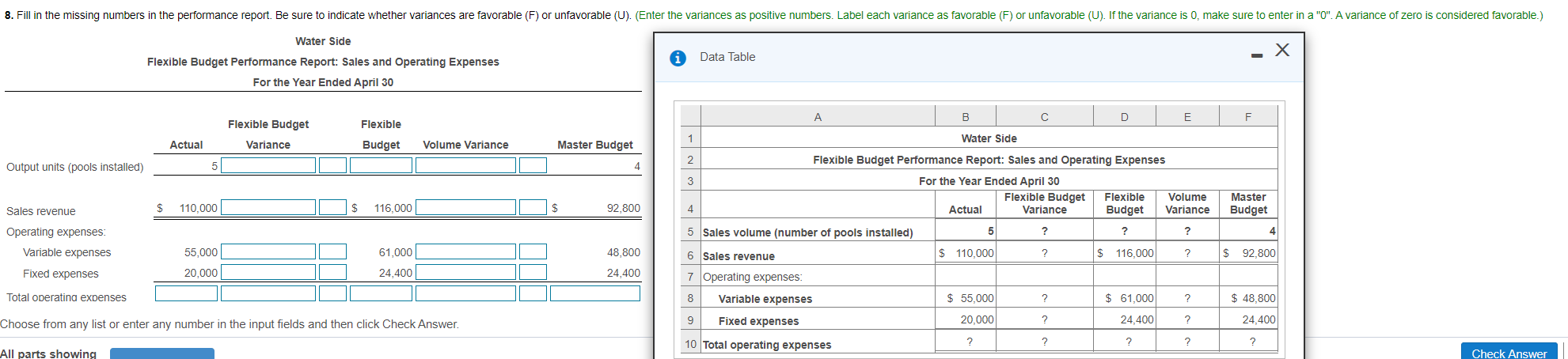Click the 20,000 cell in Data Table
This screenshot has height=359, width=1568.
(x=966, y=319)
